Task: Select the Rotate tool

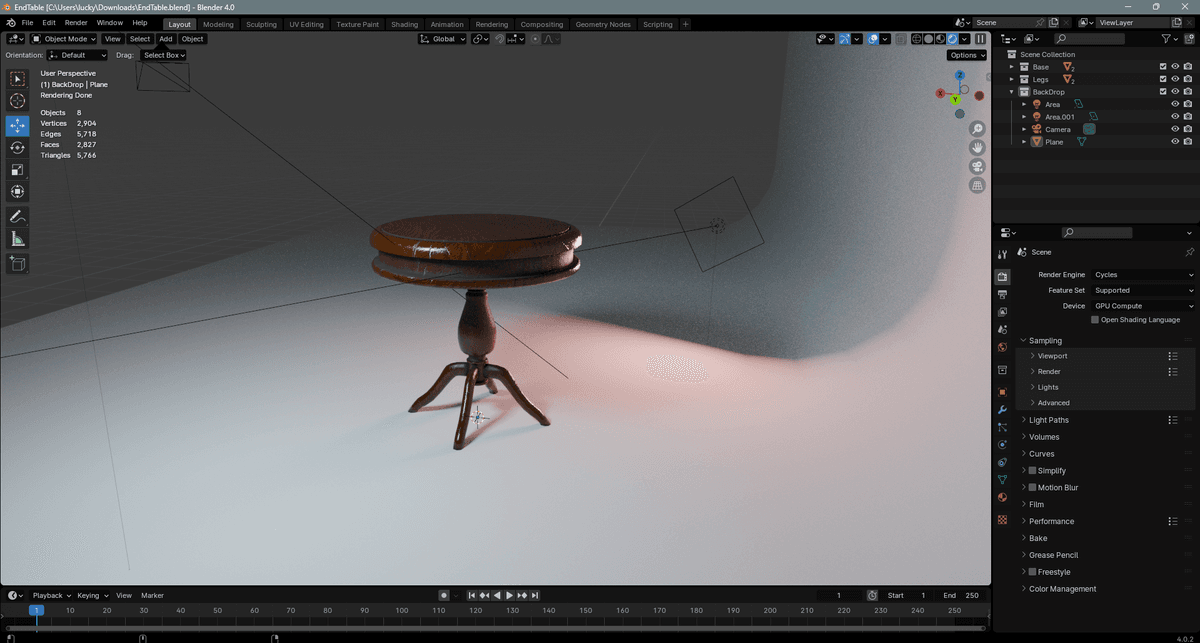Action: point(17,147)
